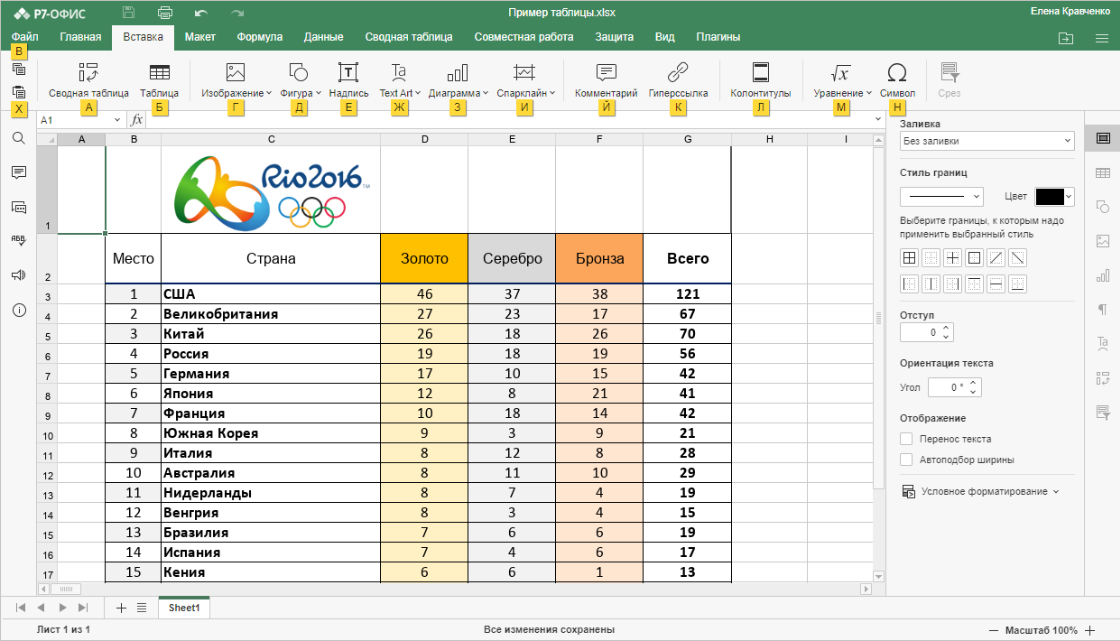The width and height of the screenshot is (1120, 641).
Task: Open the search panel with the magnifier icon
Action: click(x=19, y=138)
